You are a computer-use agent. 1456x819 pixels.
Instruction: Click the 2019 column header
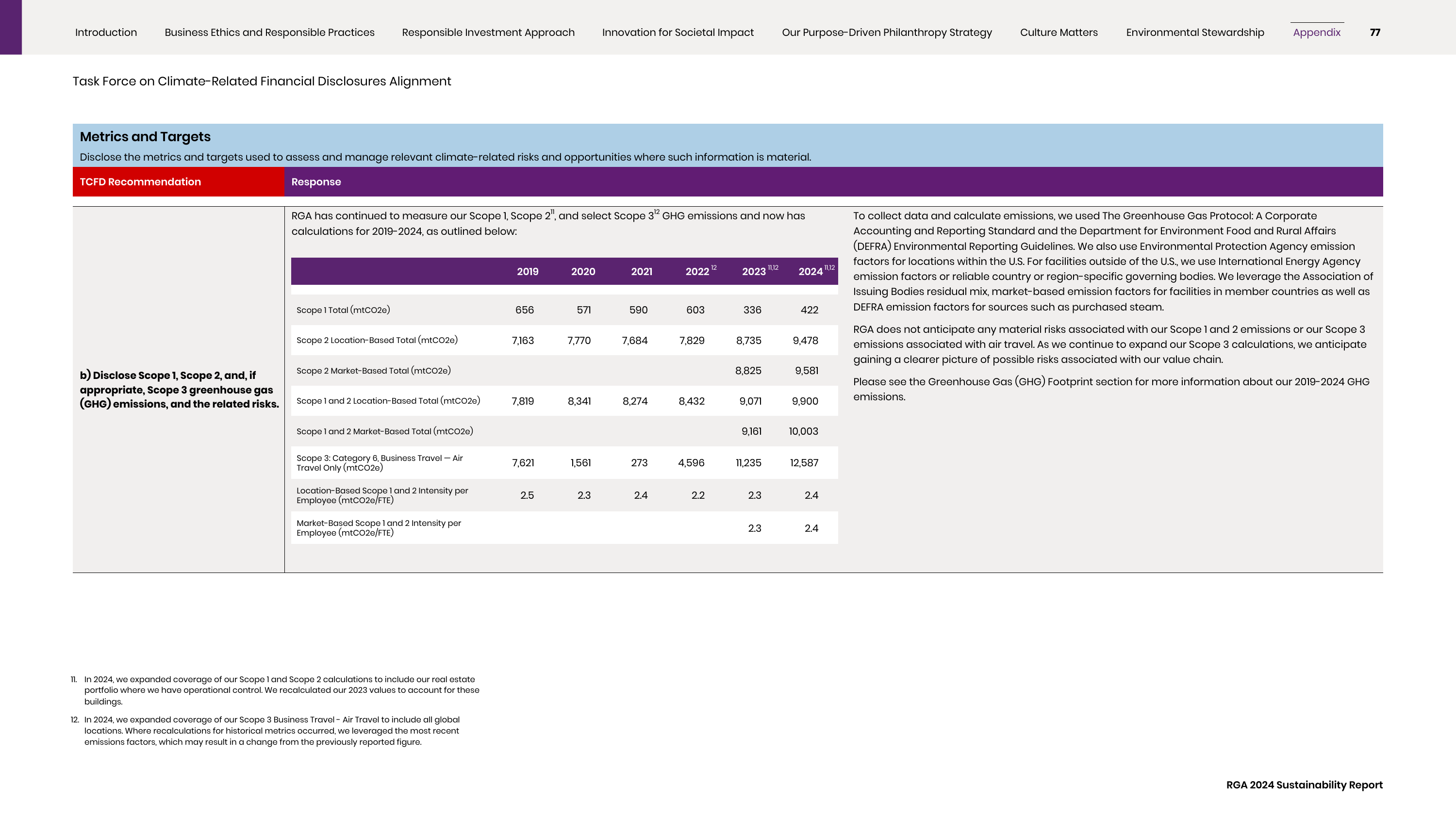[528, 271]
